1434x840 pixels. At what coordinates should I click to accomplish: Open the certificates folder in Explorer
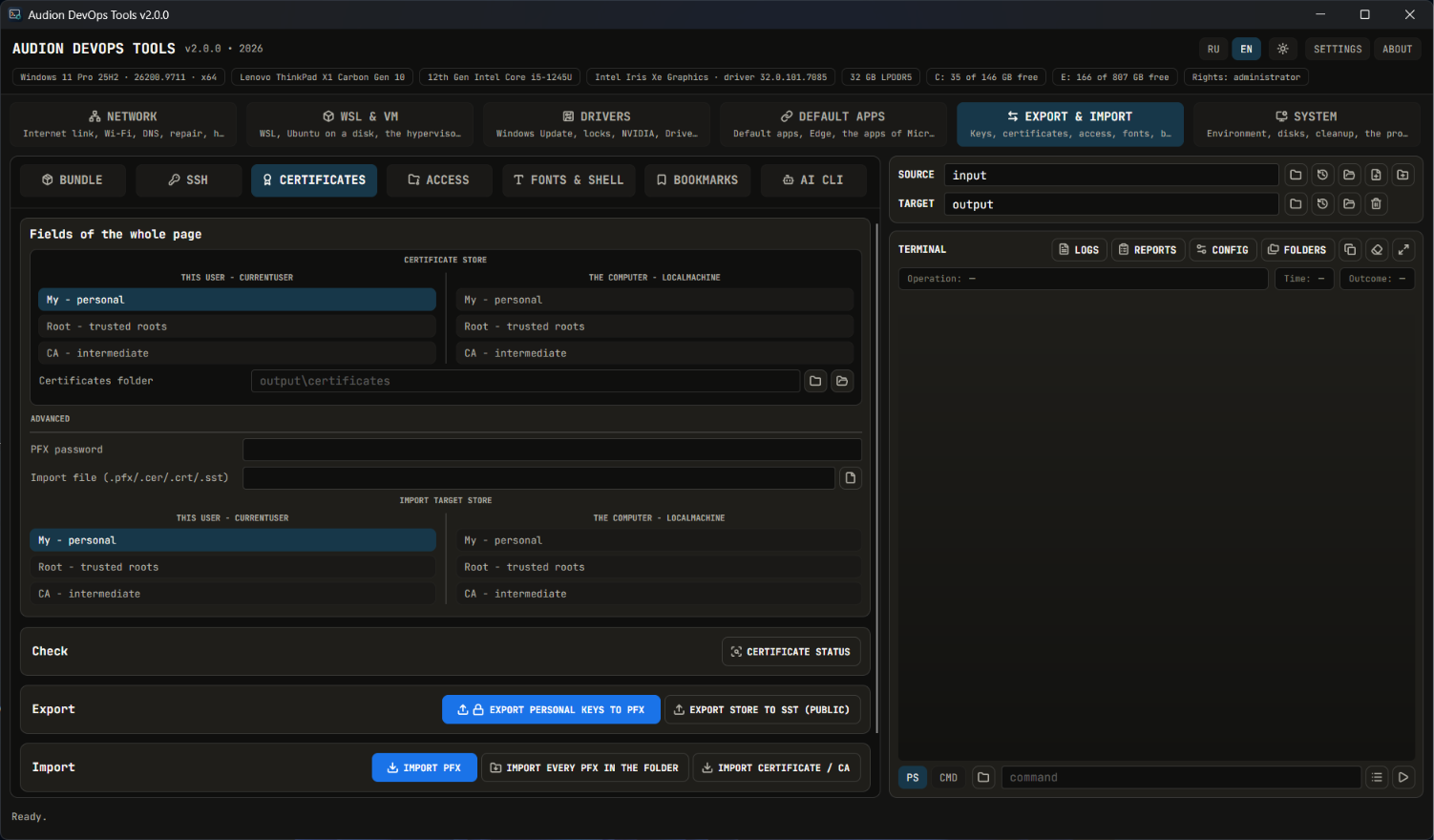coord(842,381)
